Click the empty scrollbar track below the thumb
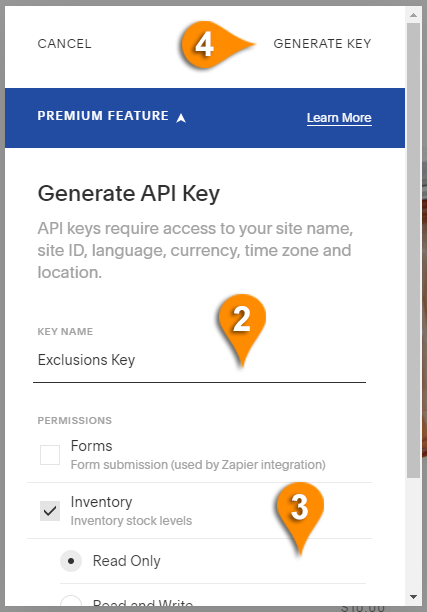The width and height of the screenshot is (427, 612). point(413,534)
